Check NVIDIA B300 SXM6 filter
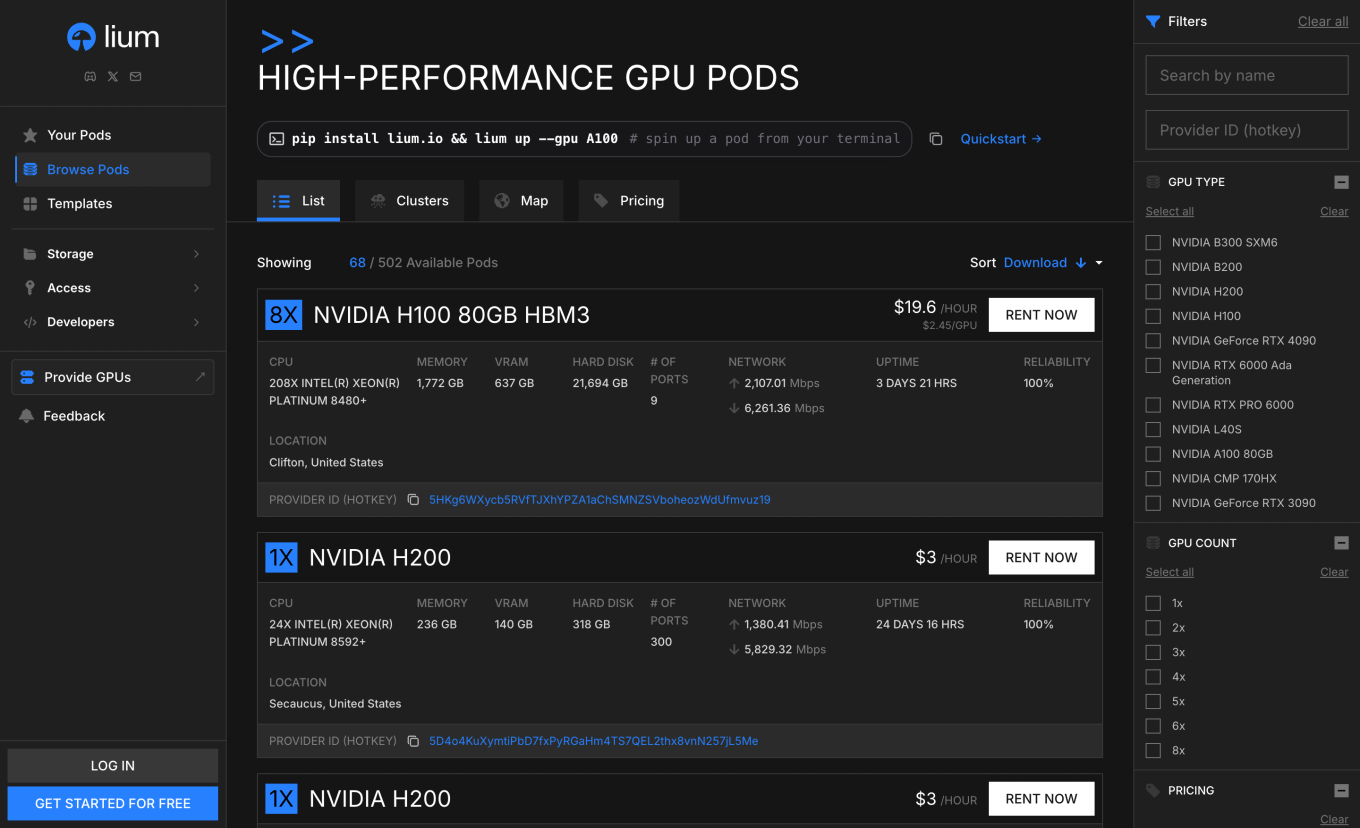The image size is (1360, 828). [x=1153, y=242]
